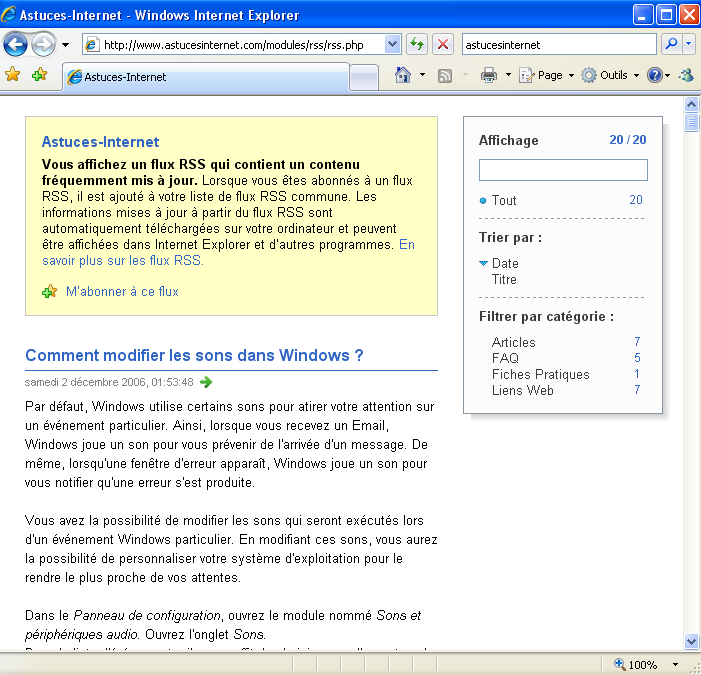Click the scrollbar down arrow
Viewport: 701px width, 675px height.
point(691,641)
